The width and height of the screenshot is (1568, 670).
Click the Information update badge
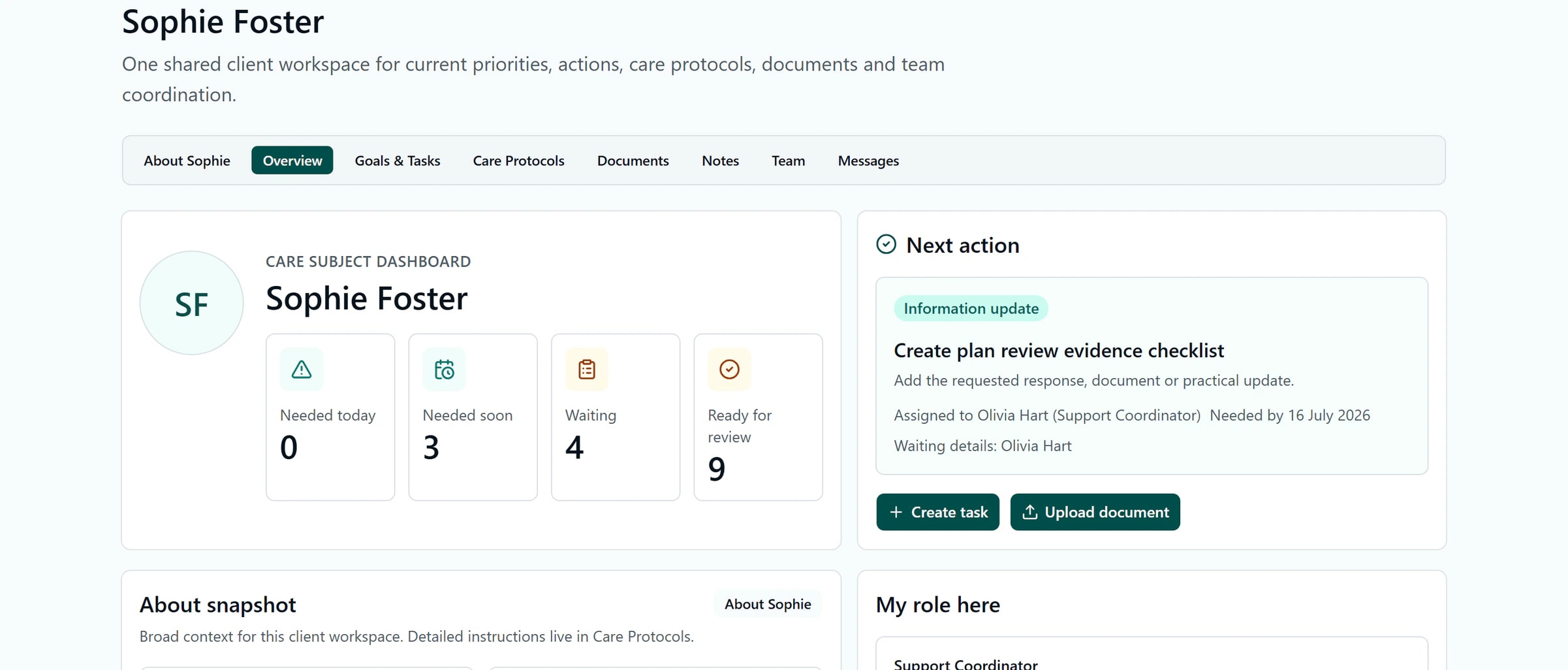(971, 308)
